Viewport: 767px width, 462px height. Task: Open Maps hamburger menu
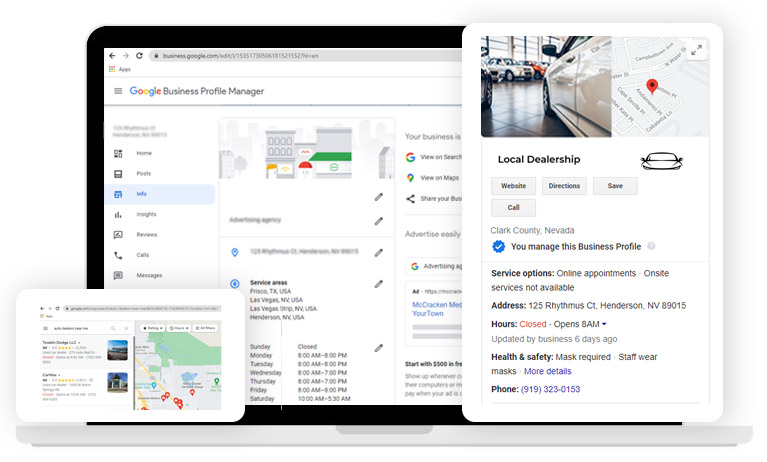45,328
